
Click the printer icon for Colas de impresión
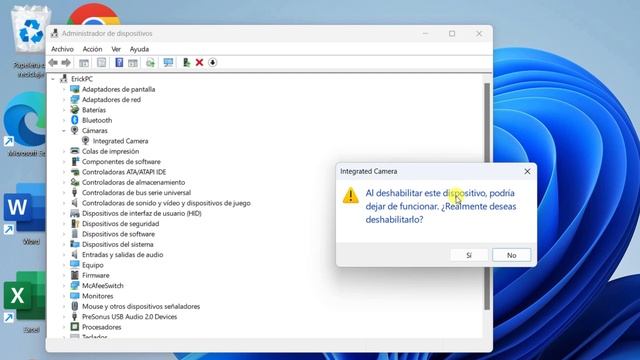point(75,151)
